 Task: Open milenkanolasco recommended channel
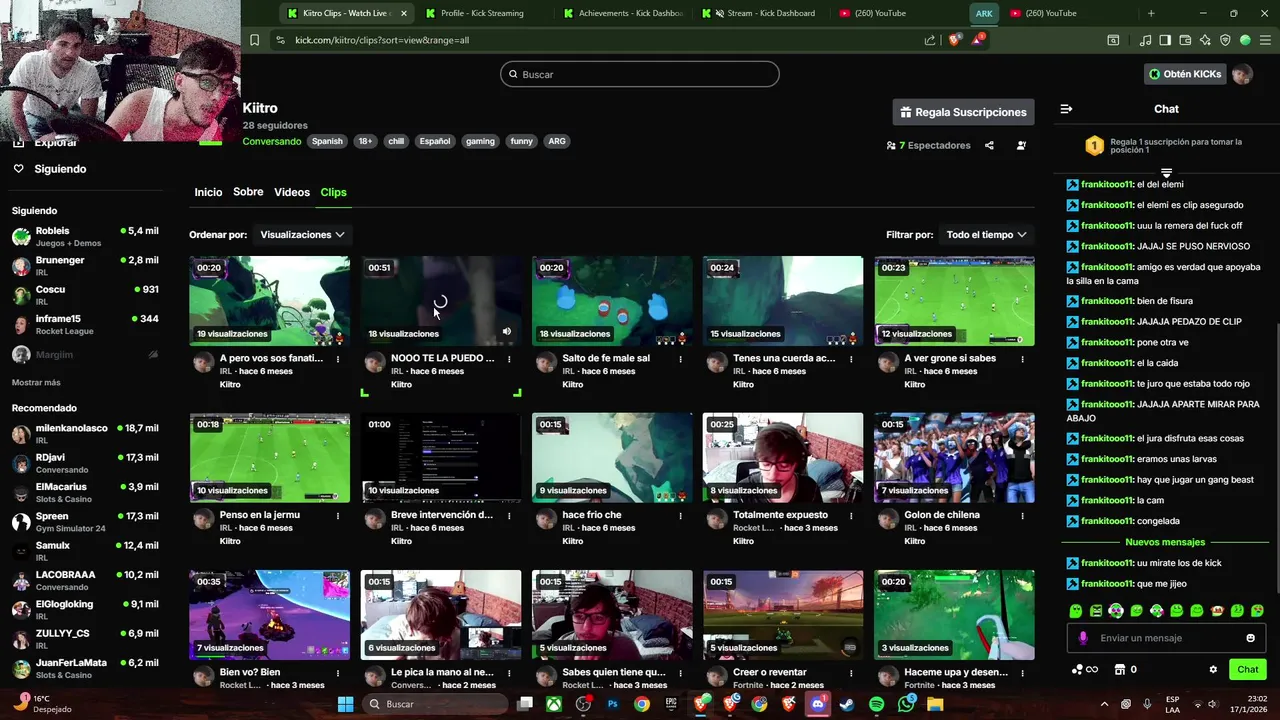tap(85, 433)
